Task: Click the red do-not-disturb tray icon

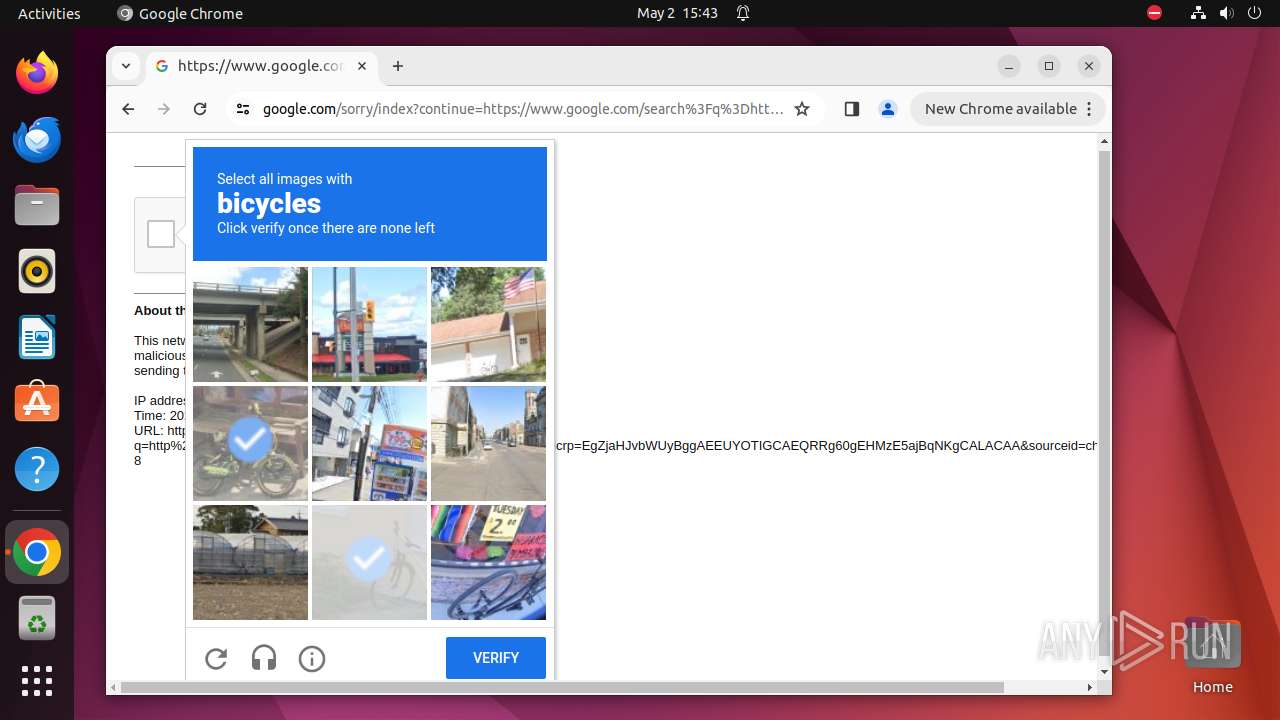Action: (1155, 13)
